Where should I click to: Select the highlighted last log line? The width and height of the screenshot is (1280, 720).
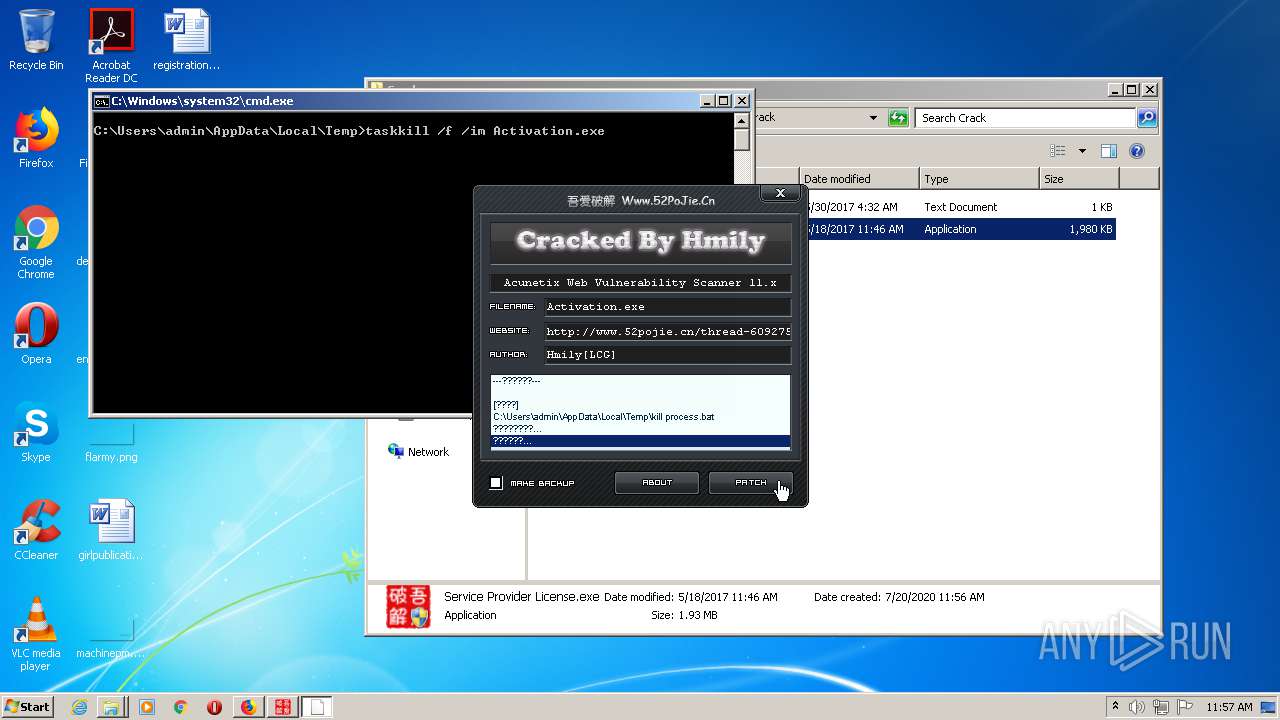click(640, 441)
